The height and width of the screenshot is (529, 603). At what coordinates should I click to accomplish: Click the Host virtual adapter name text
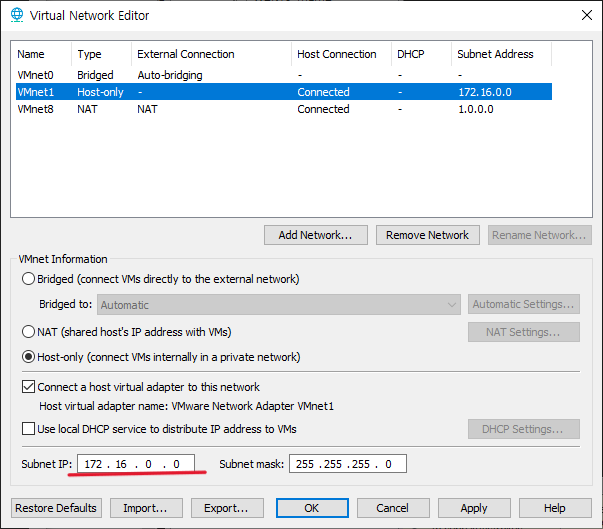click(x=187, y=406)
